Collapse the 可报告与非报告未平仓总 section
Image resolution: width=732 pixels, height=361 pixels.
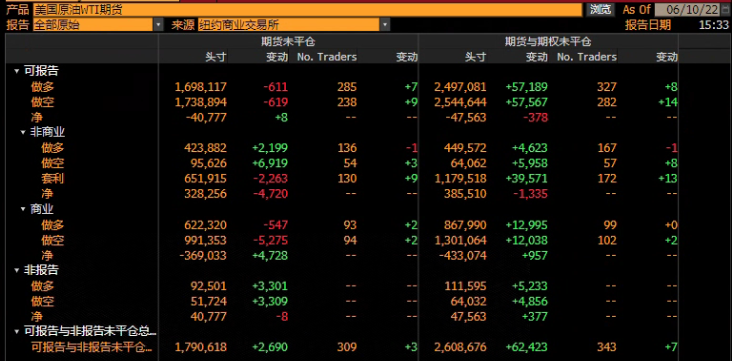pyautogui.click(x=17, y=332)
